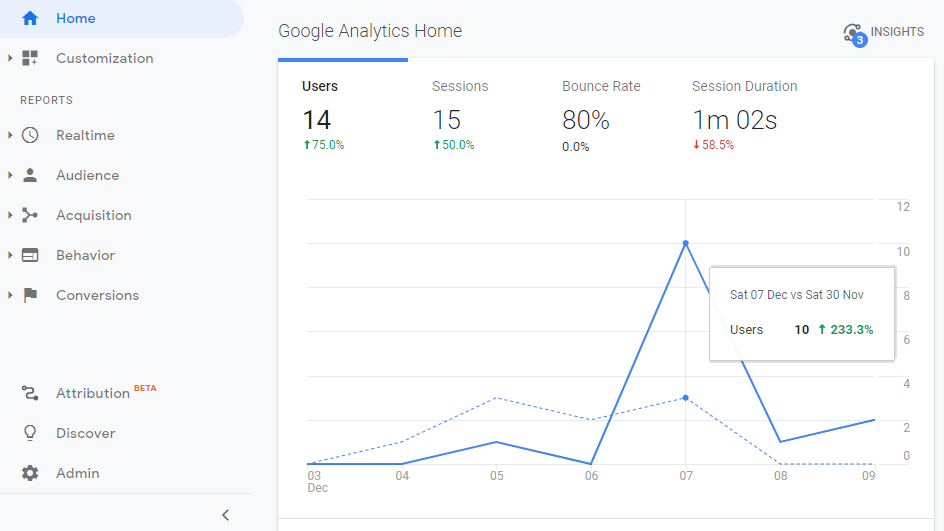The image size is (944, 531).
Task: Open the Insights icon with badge
Action: click(855, 34)
